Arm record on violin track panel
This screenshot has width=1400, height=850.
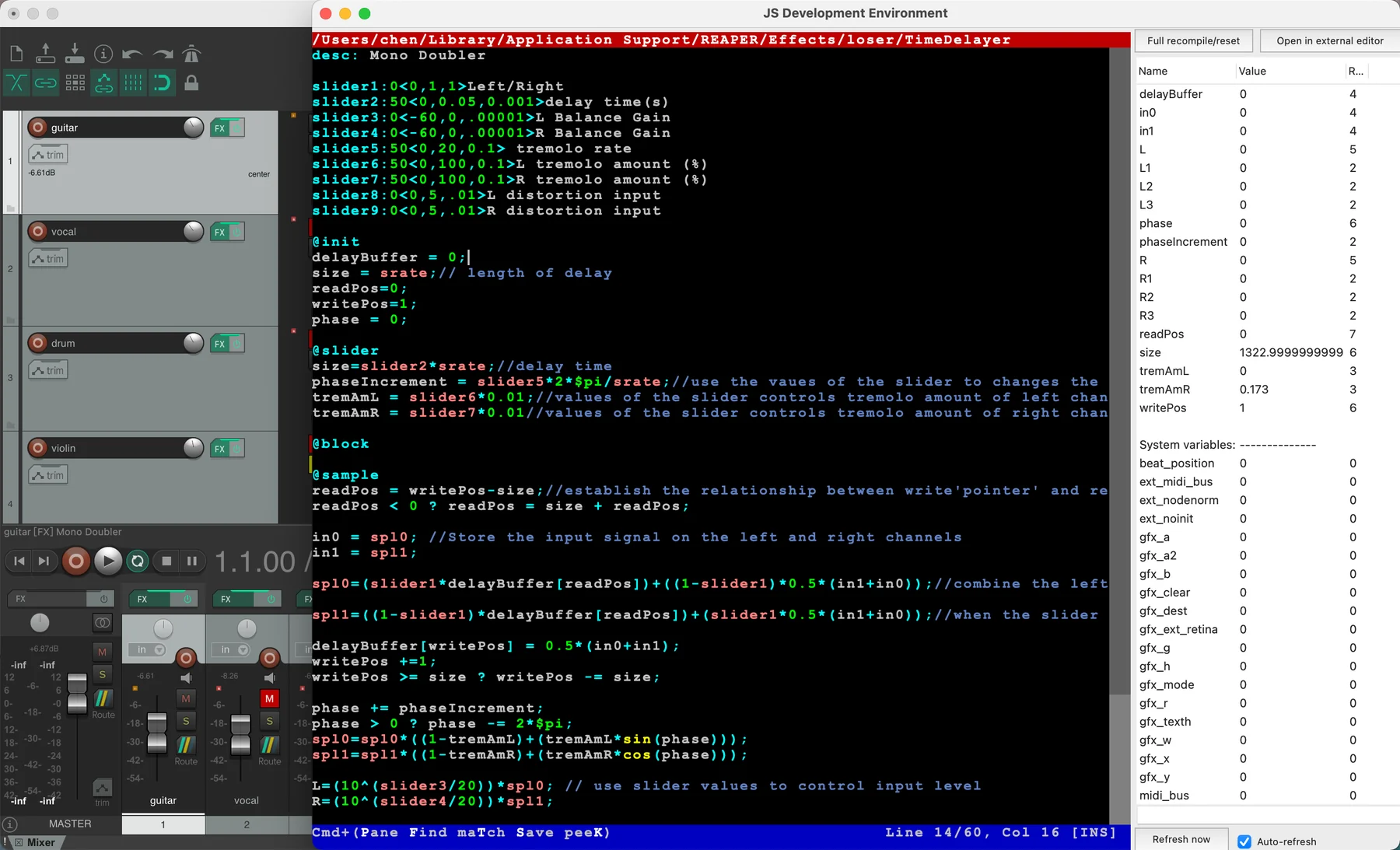point(37,447)
